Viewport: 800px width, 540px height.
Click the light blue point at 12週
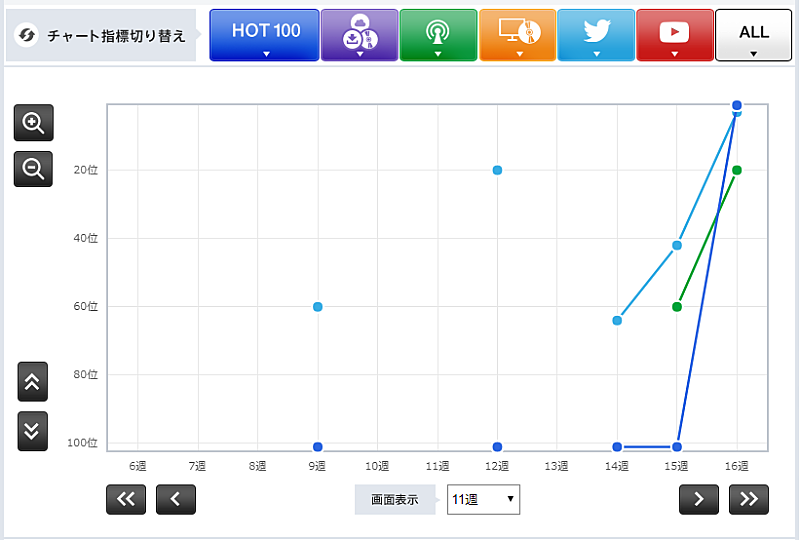tap(497, 170)
